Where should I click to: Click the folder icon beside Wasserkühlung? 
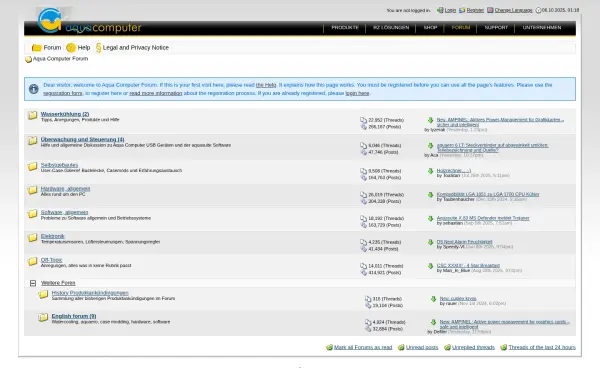click(33, 115)
